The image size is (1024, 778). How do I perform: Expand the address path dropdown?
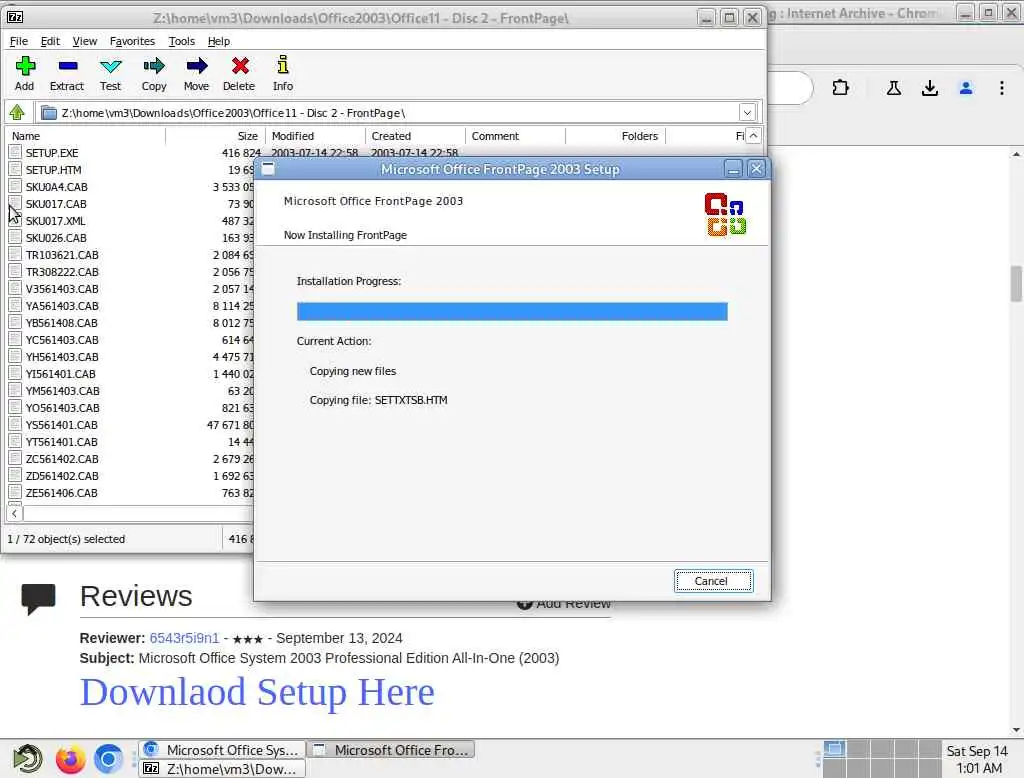[x=747, y=112]
